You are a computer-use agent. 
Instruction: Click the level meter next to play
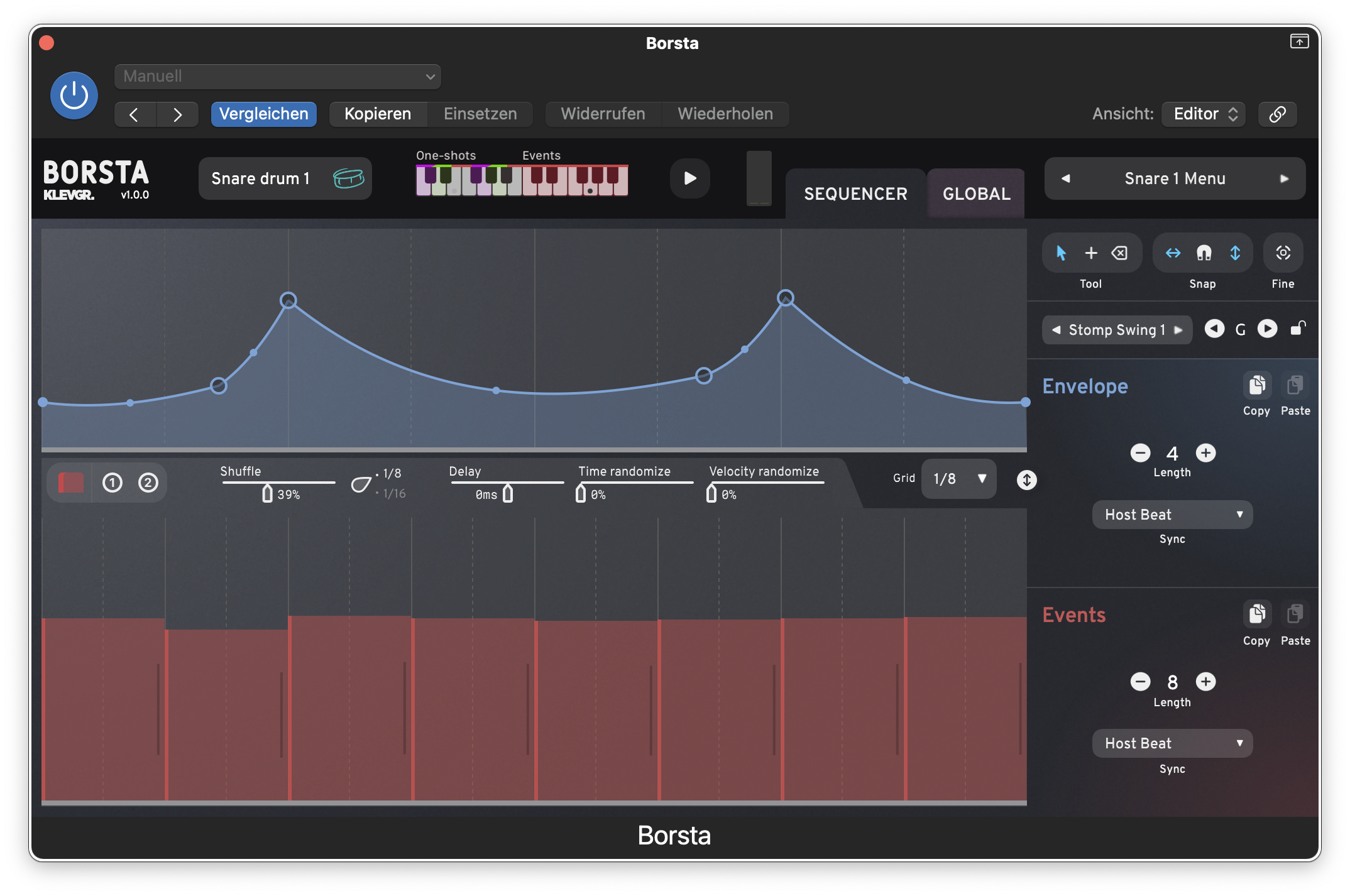tap(759, 178)
